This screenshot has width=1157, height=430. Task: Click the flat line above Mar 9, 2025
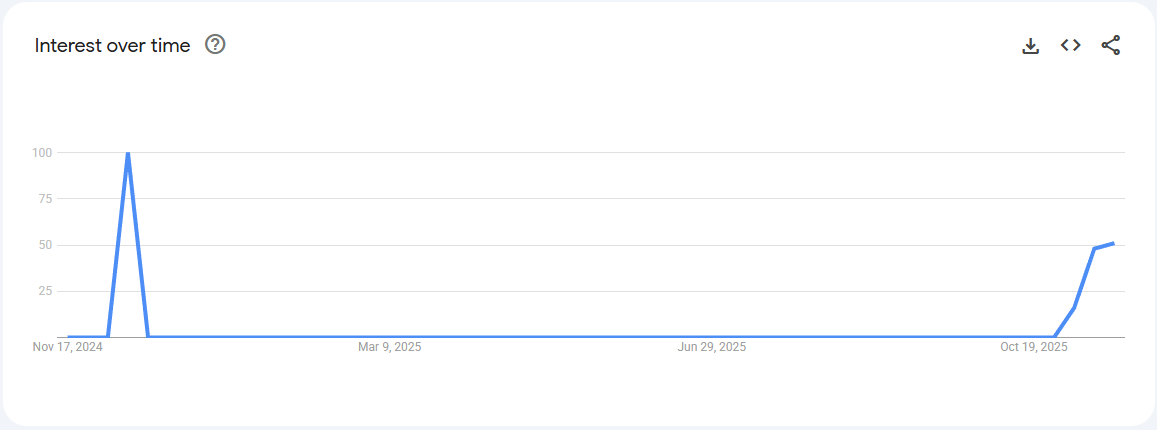(390, 337)
